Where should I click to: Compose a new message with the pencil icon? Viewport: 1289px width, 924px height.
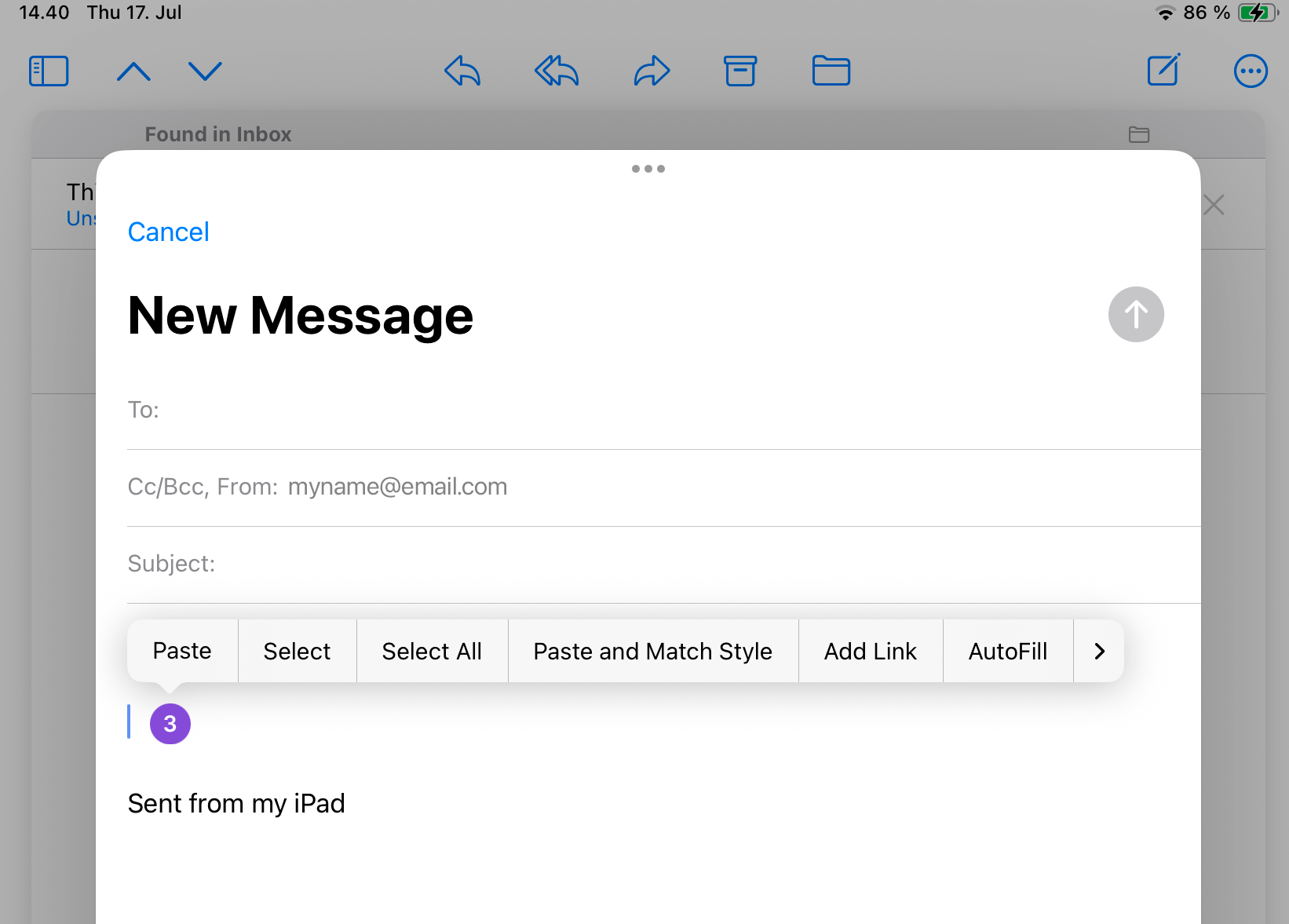coord(1163,70)
